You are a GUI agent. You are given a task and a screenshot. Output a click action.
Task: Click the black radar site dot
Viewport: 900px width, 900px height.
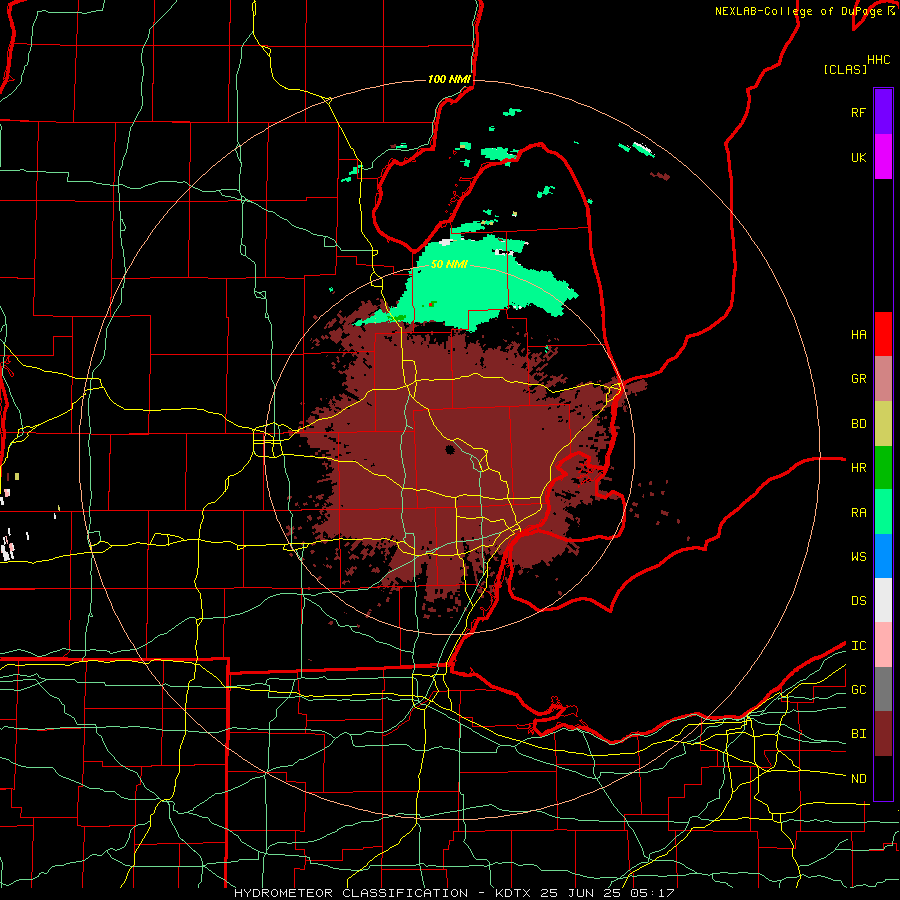[x=449, y=449]
